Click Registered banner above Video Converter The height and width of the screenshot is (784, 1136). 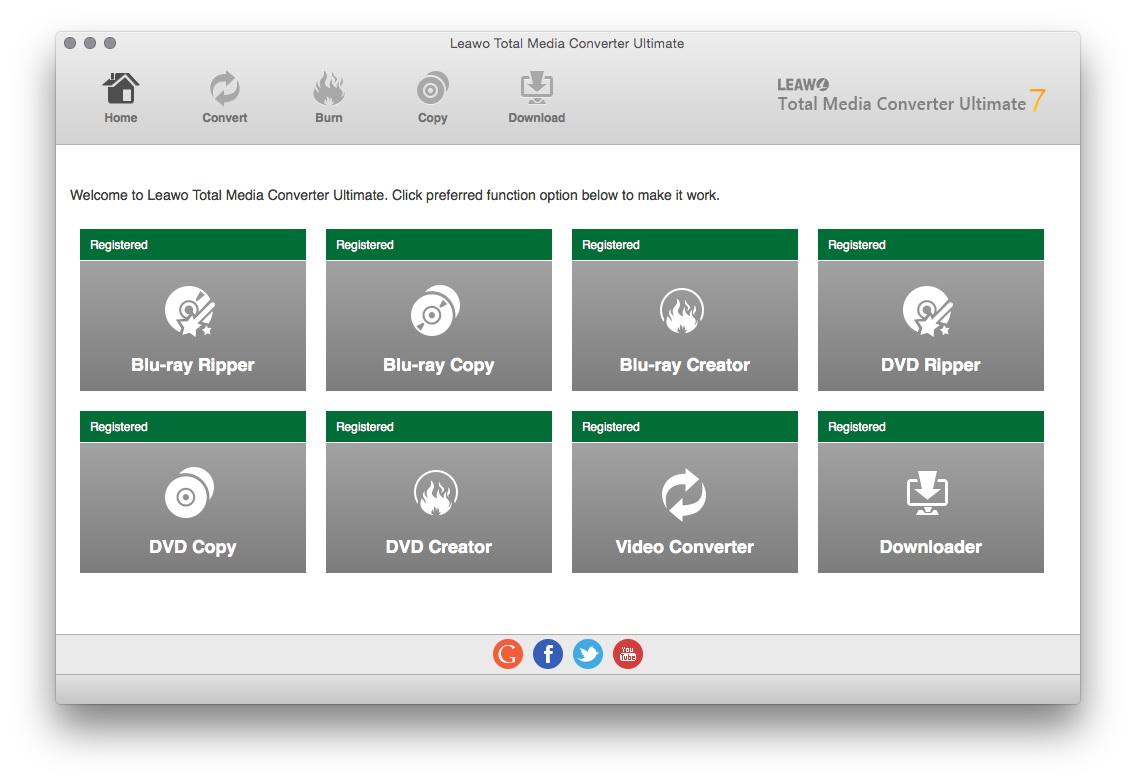(685, 427)
